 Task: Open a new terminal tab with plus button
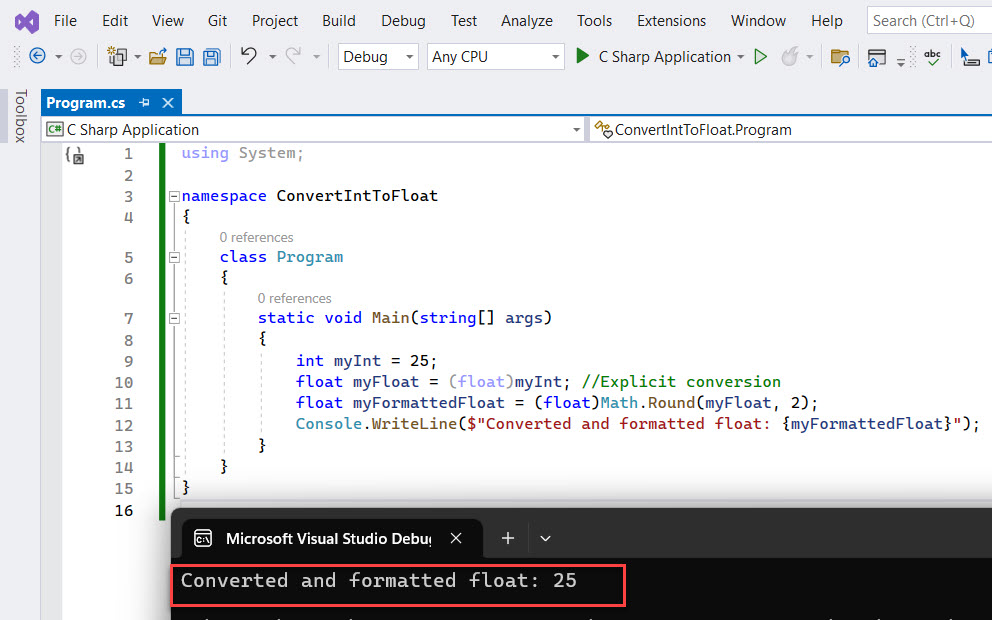(x=507, y=538)
